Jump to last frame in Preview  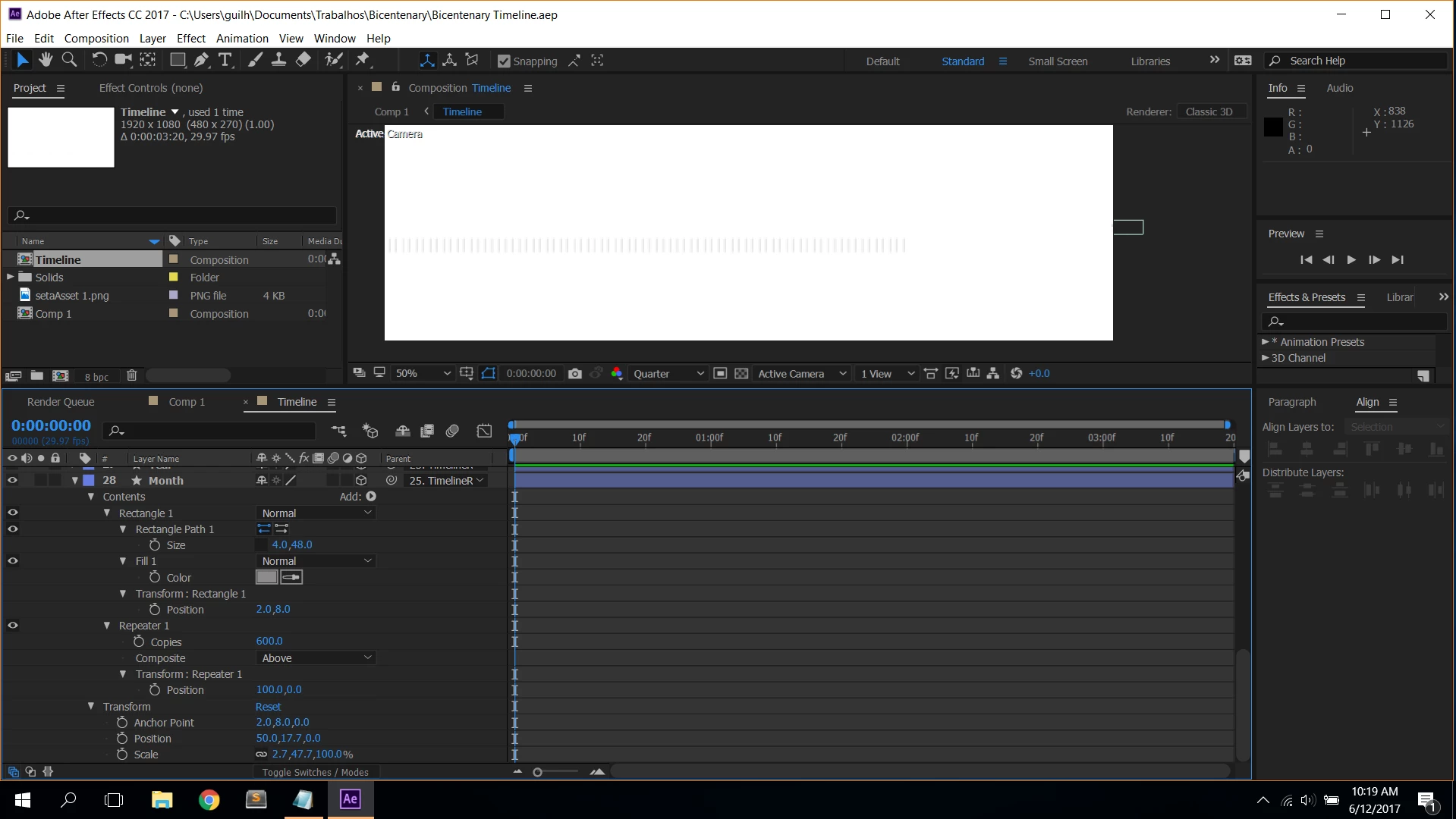pyautogui.click(x=1398, y=259)
